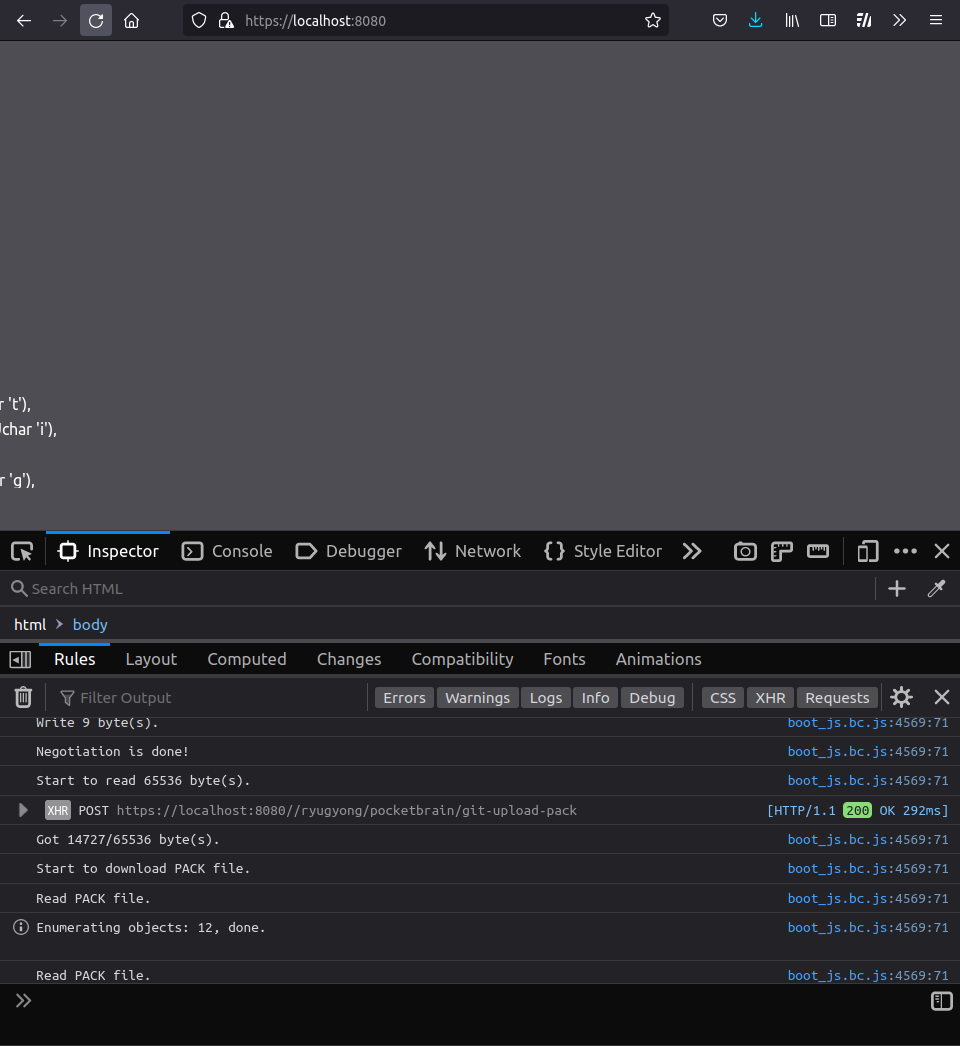Open the Computed sidebar tab
This screenshot has height=1046, width=960.
pos(246,659)
